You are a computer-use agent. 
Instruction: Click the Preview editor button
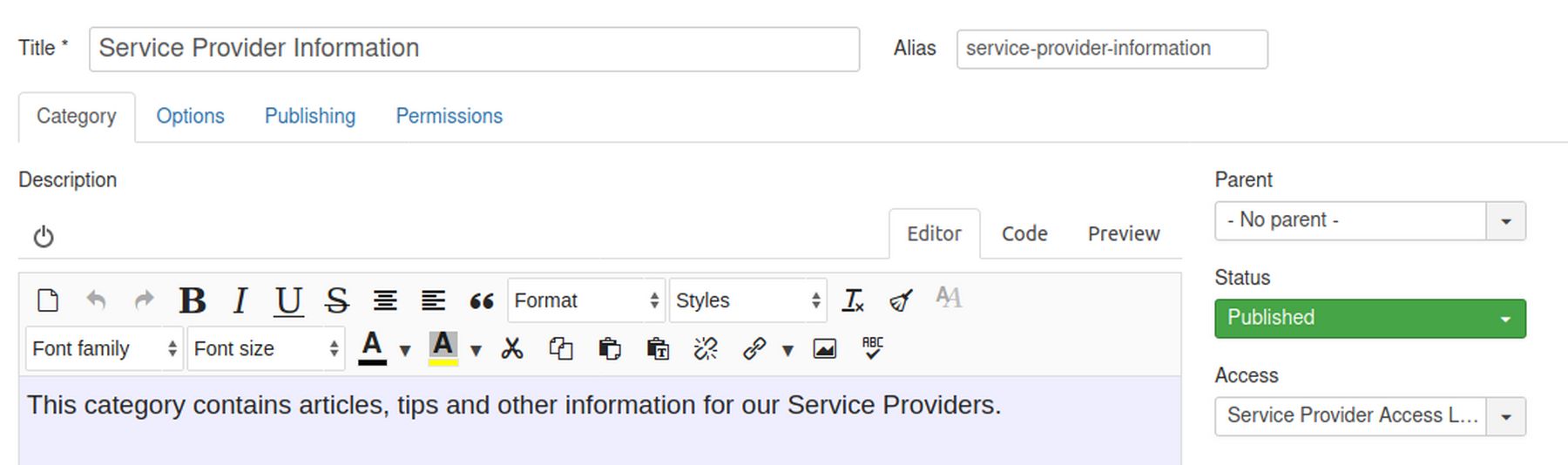point(1123,233)
